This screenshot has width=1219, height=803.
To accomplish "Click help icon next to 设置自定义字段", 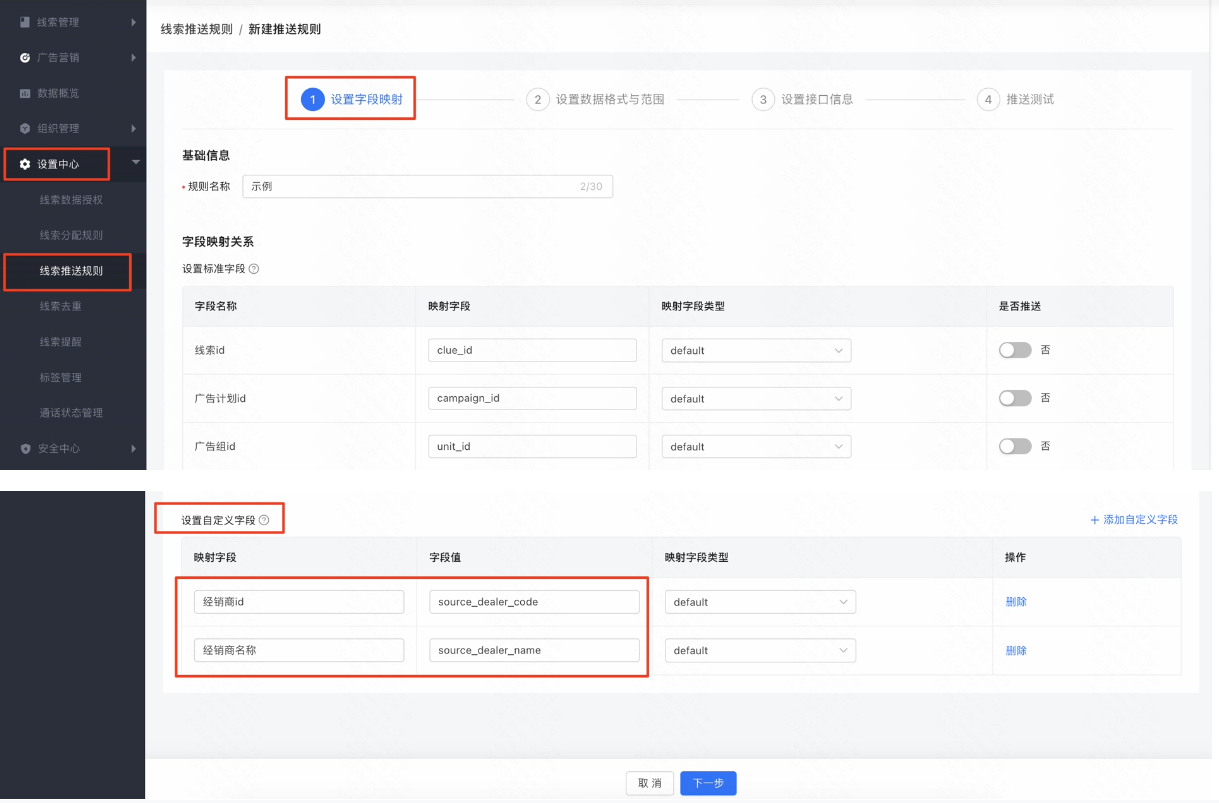I will [264, 520].
